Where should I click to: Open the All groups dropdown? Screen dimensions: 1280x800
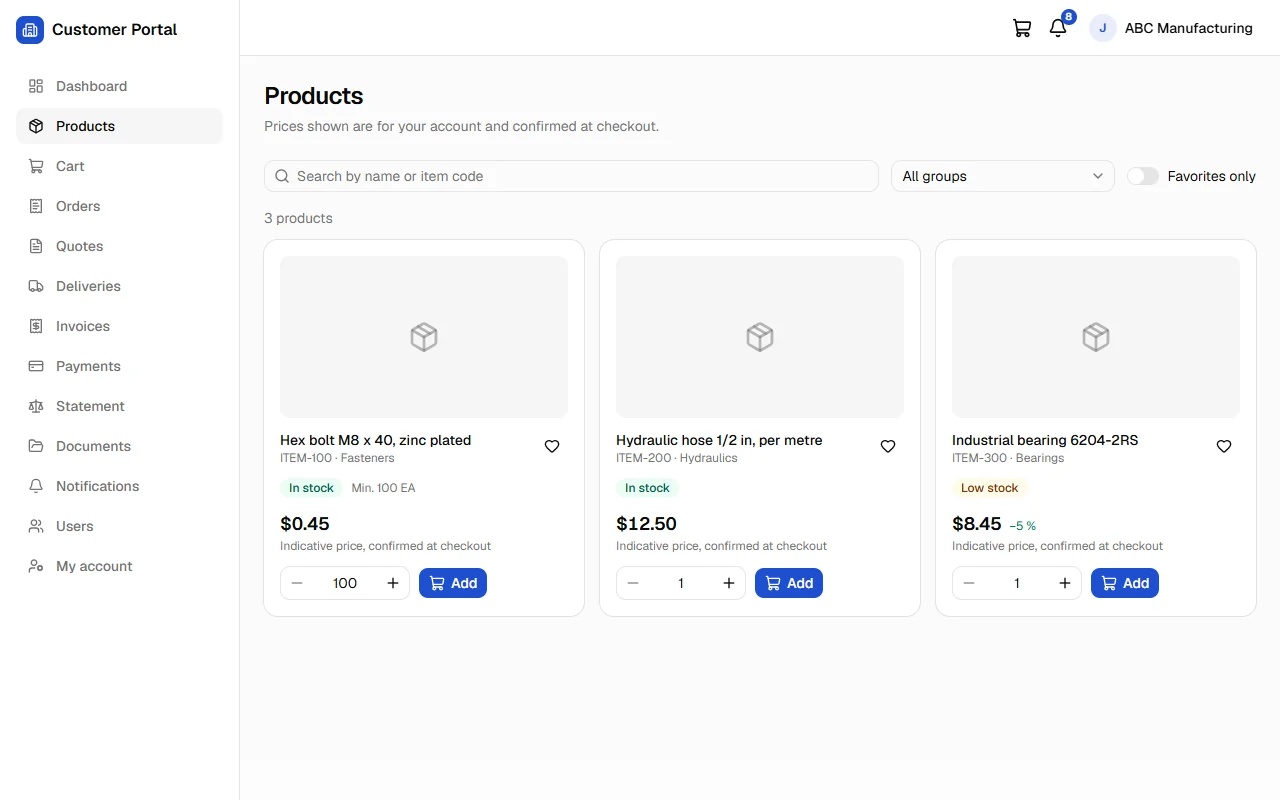tap(1003, 176)
